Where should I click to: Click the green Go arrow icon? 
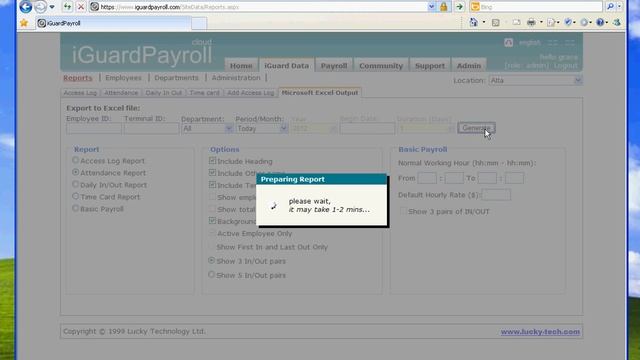[x=459, y=7]
